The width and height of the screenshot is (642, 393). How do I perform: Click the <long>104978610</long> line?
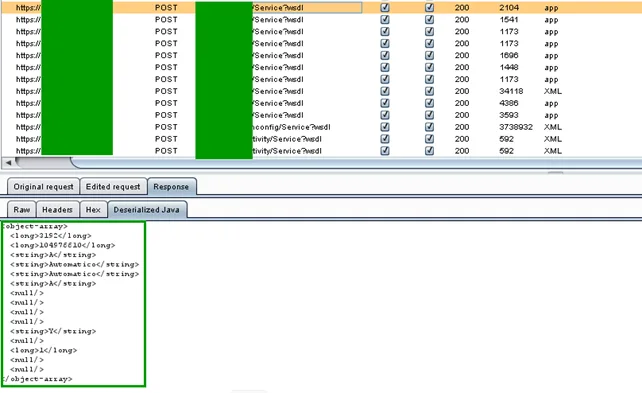point(63,245)
